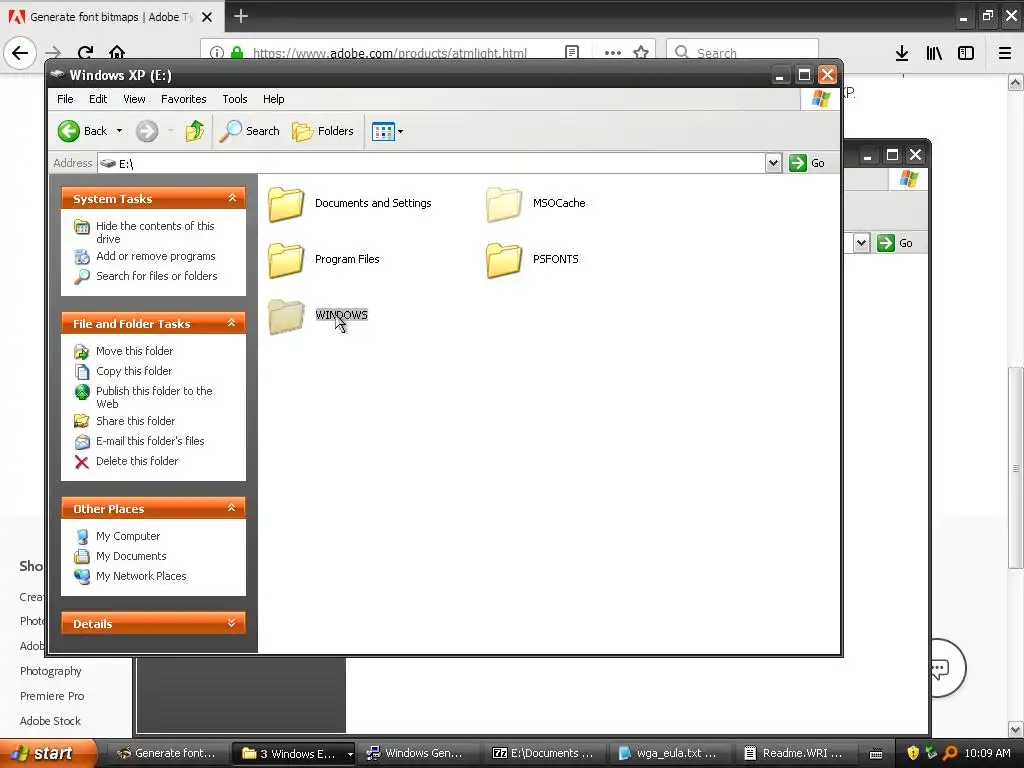Select the Program Files folder
Viewport: 1024px width, 768px height.
point(324,259)
